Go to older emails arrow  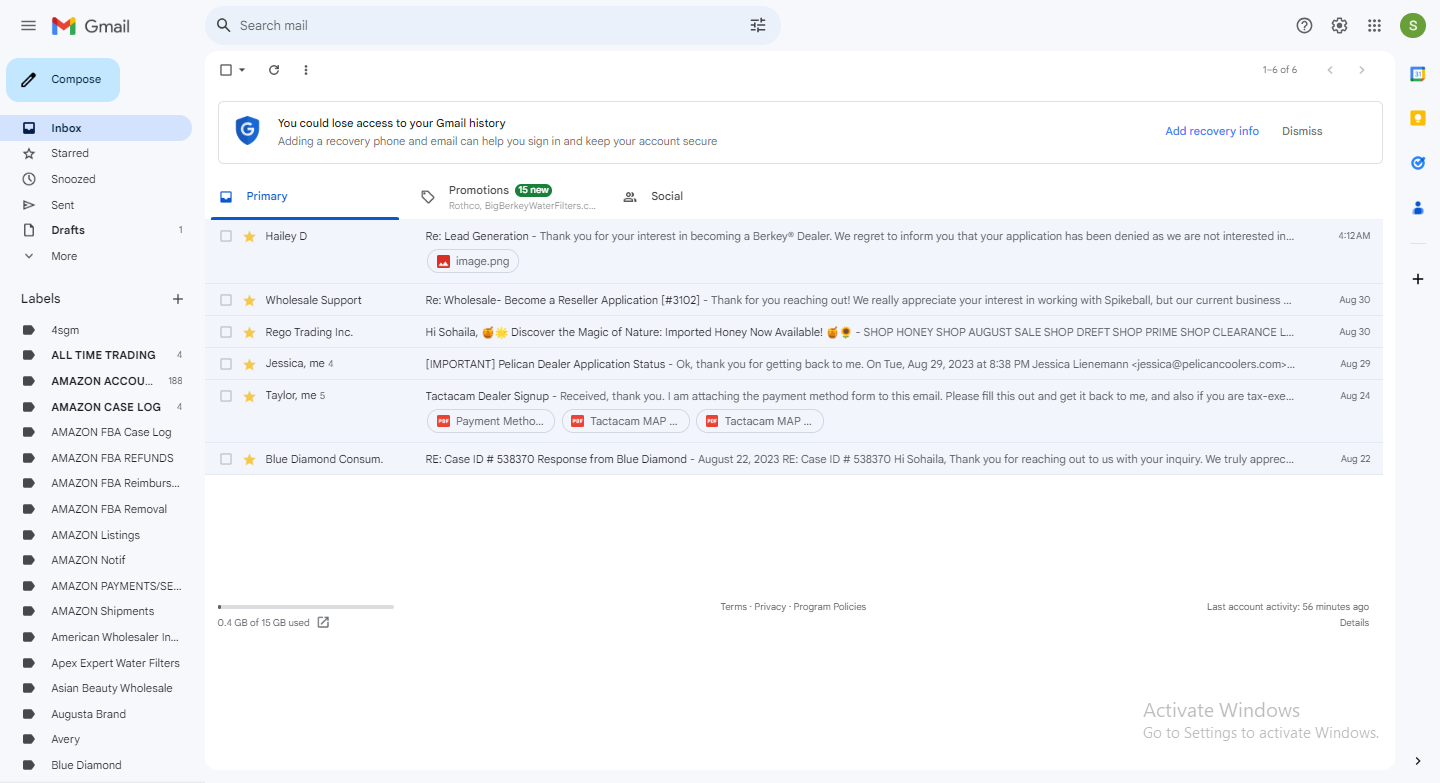coord(1361,70)
